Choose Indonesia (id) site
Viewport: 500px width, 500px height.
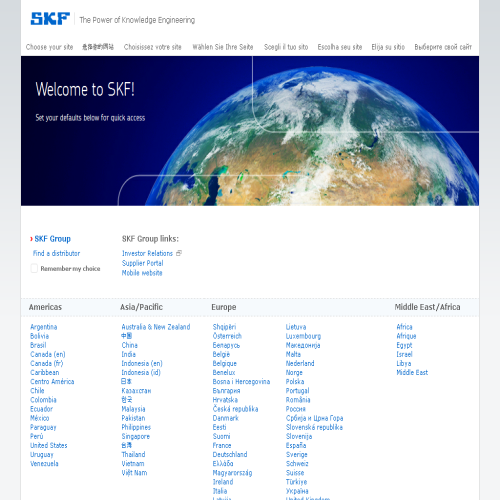pyautogui.click(x=141, y=372)
